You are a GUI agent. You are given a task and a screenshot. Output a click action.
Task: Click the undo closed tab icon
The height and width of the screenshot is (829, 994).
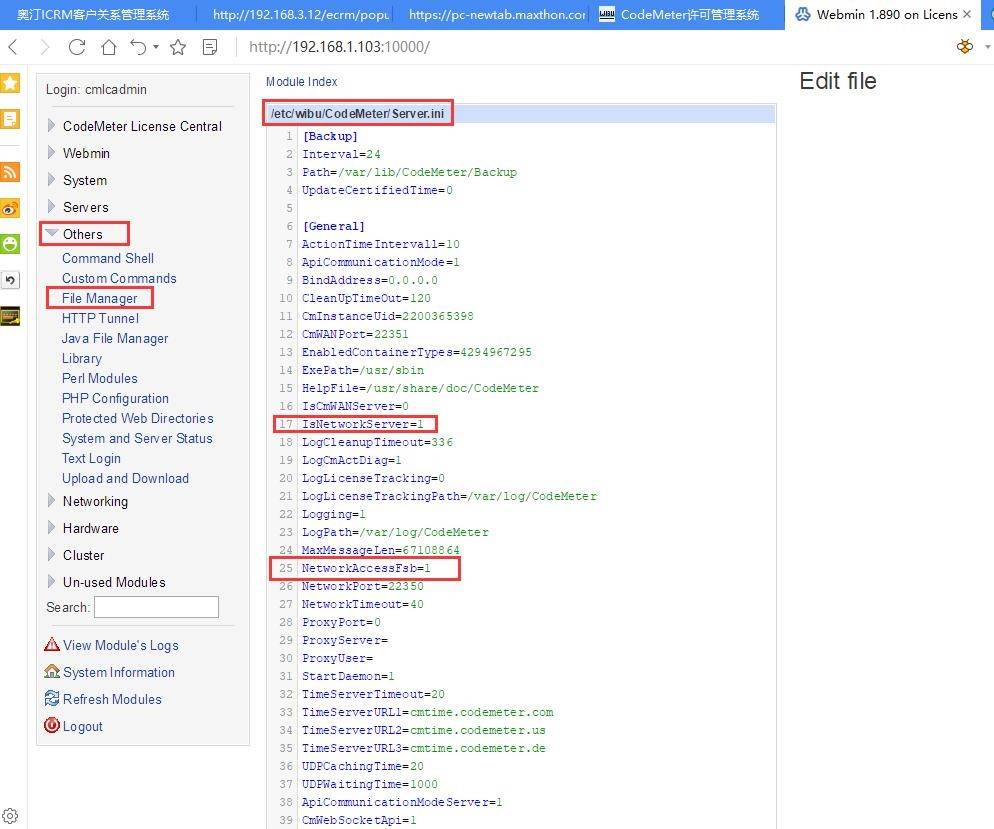point(138,47)
